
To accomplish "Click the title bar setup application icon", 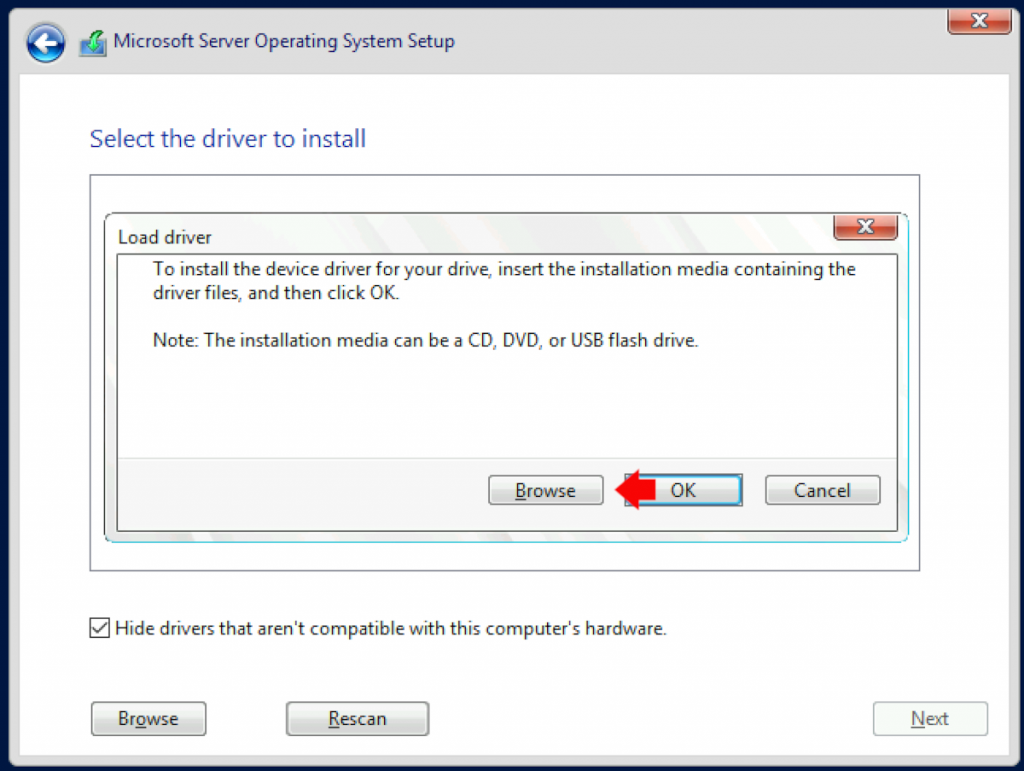I will (x=91, y=42).
